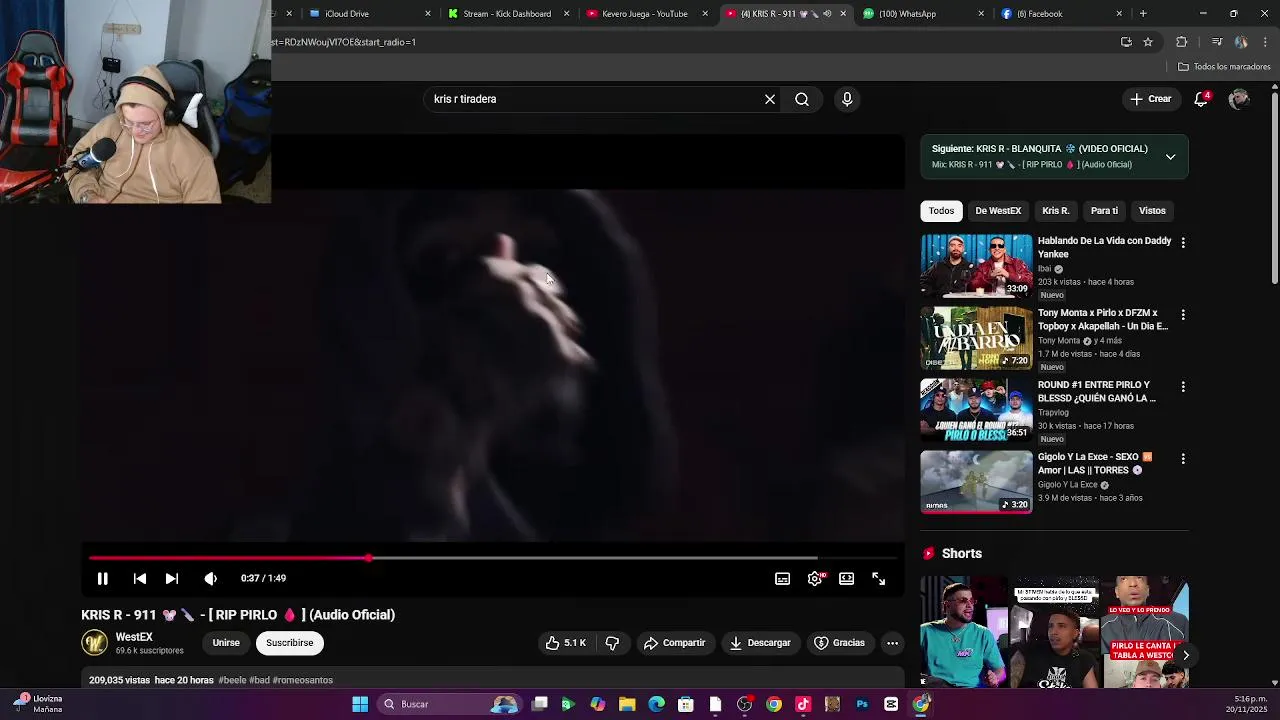
Task: Go to the previous video
Action: point(140,578)
